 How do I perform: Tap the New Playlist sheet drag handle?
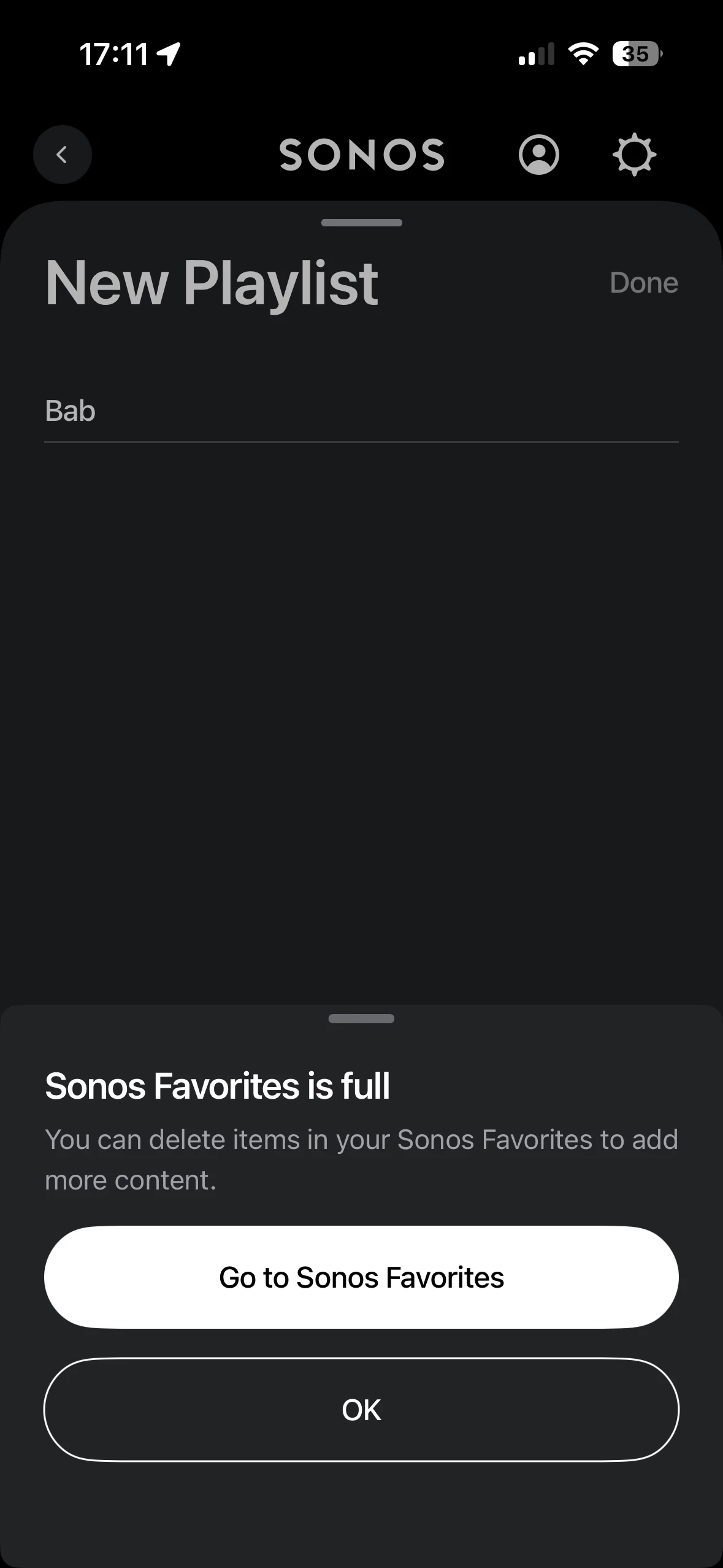pyautogui.click(x=362, y=223)
